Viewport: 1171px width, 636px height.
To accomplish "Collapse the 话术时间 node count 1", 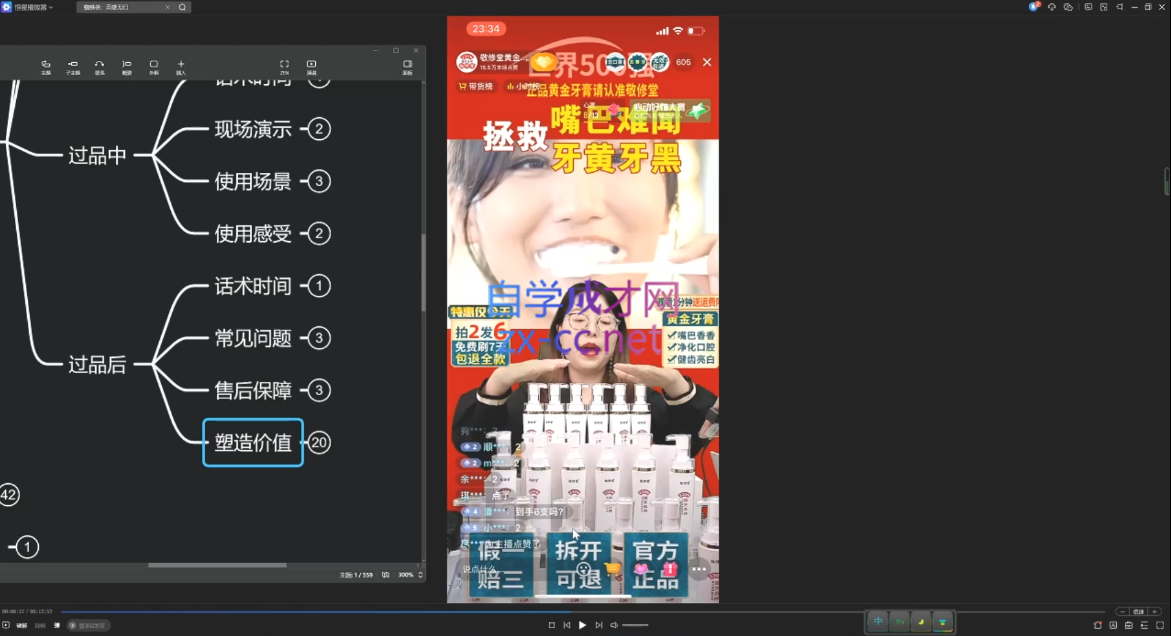I will coord(319,286).
